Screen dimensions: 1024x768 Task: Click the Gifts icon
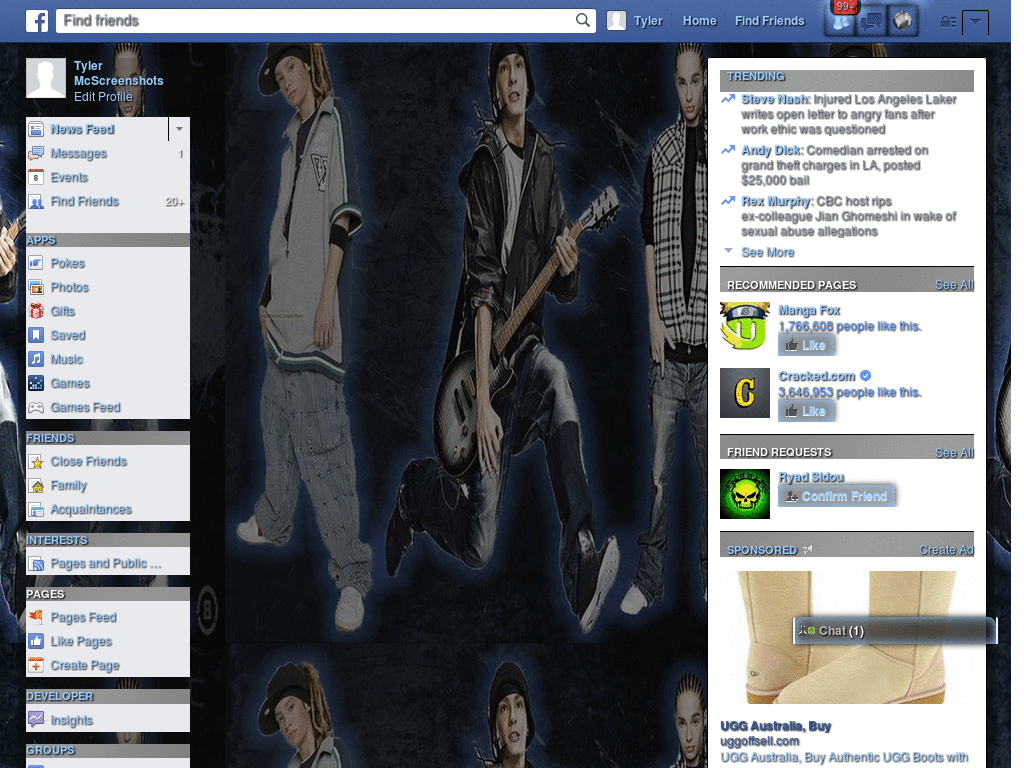pyautogui.click(x=36, y=312)
